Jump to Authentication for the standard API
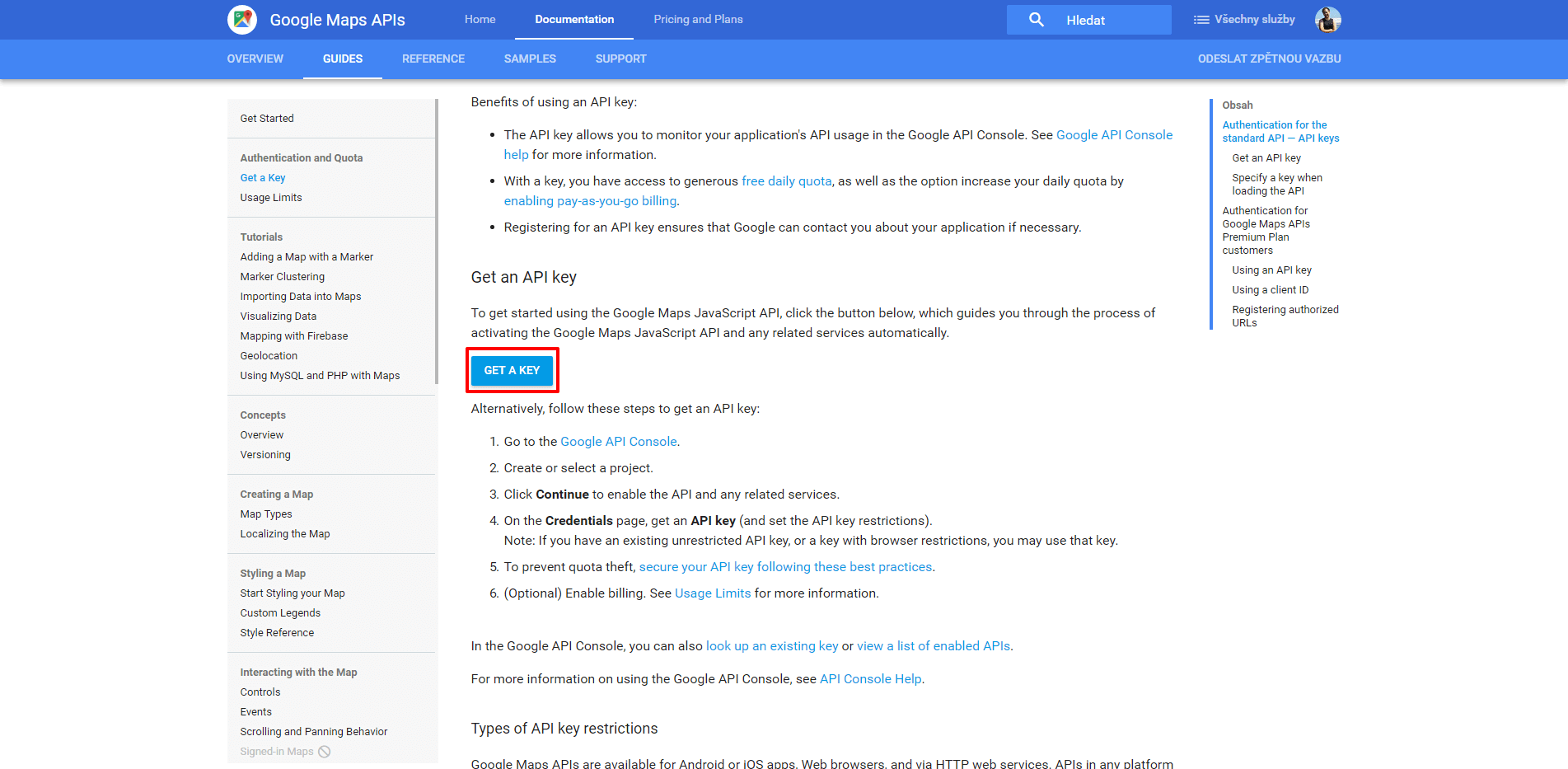 1280,132
